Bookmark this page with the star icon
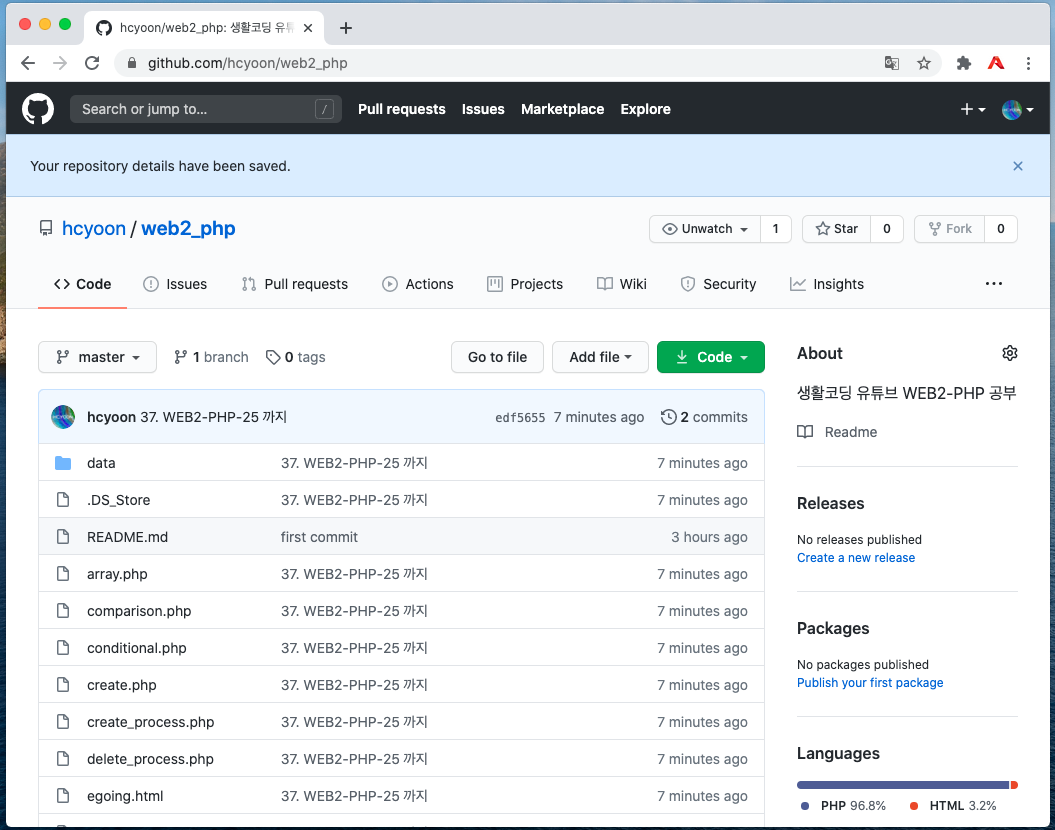Viewport: 1055px width, 830px height. pyautogui.click(x=924, y=63)
